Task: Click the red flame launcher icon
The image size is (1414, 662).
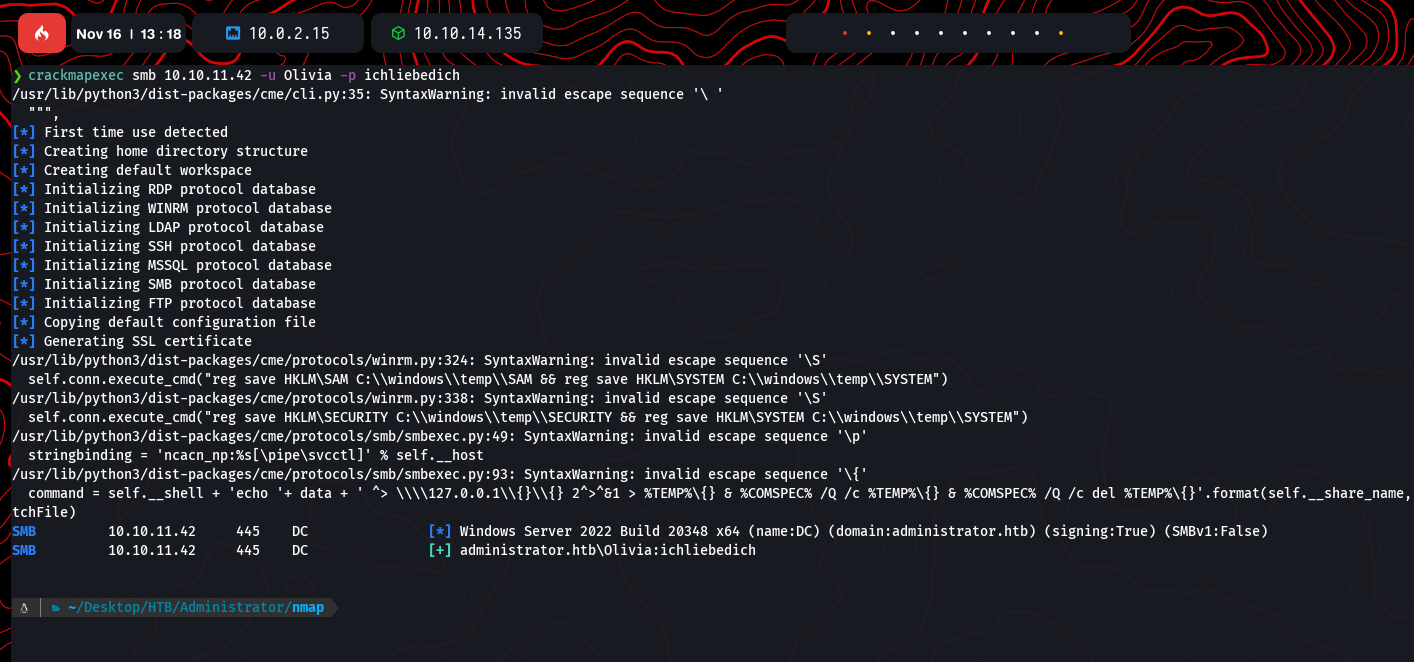Action: point(42,33)
